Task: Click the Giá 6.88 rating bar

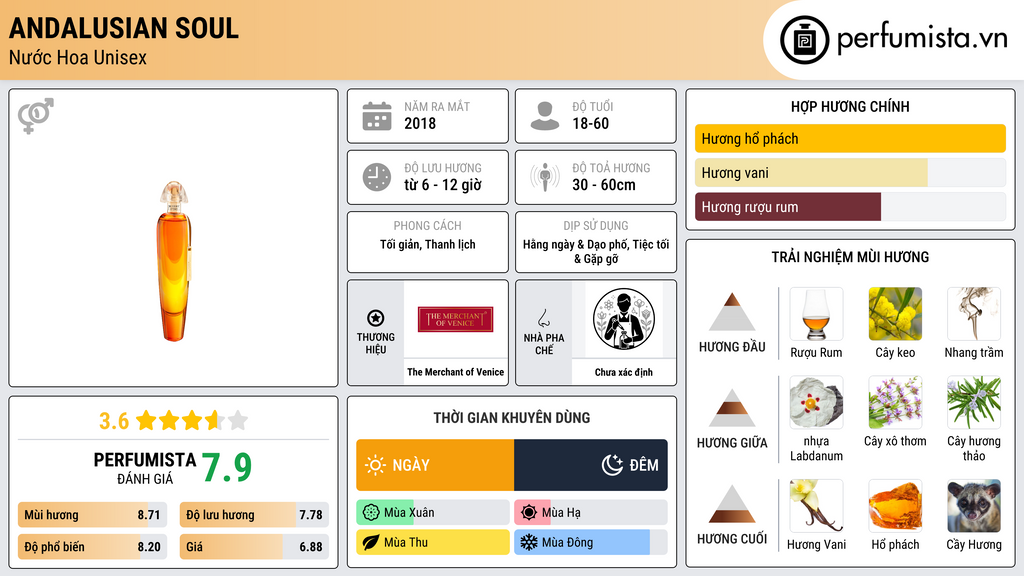Action: point(254,547)
